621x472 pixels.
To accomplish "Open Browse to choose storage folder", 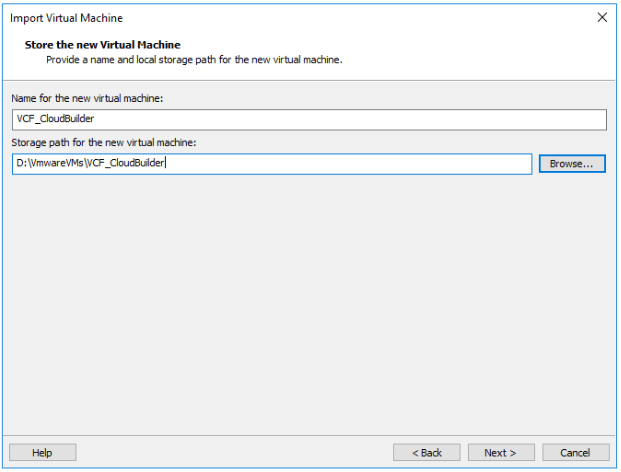I will [572, 164].
